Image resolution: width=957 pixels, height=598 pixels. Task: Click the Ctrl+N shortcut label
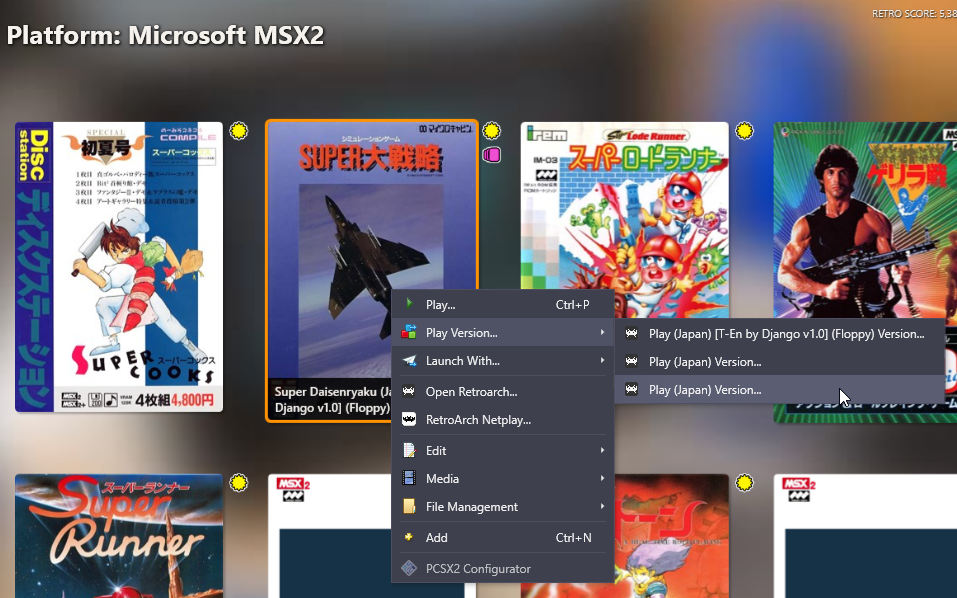tap(573, 538)
